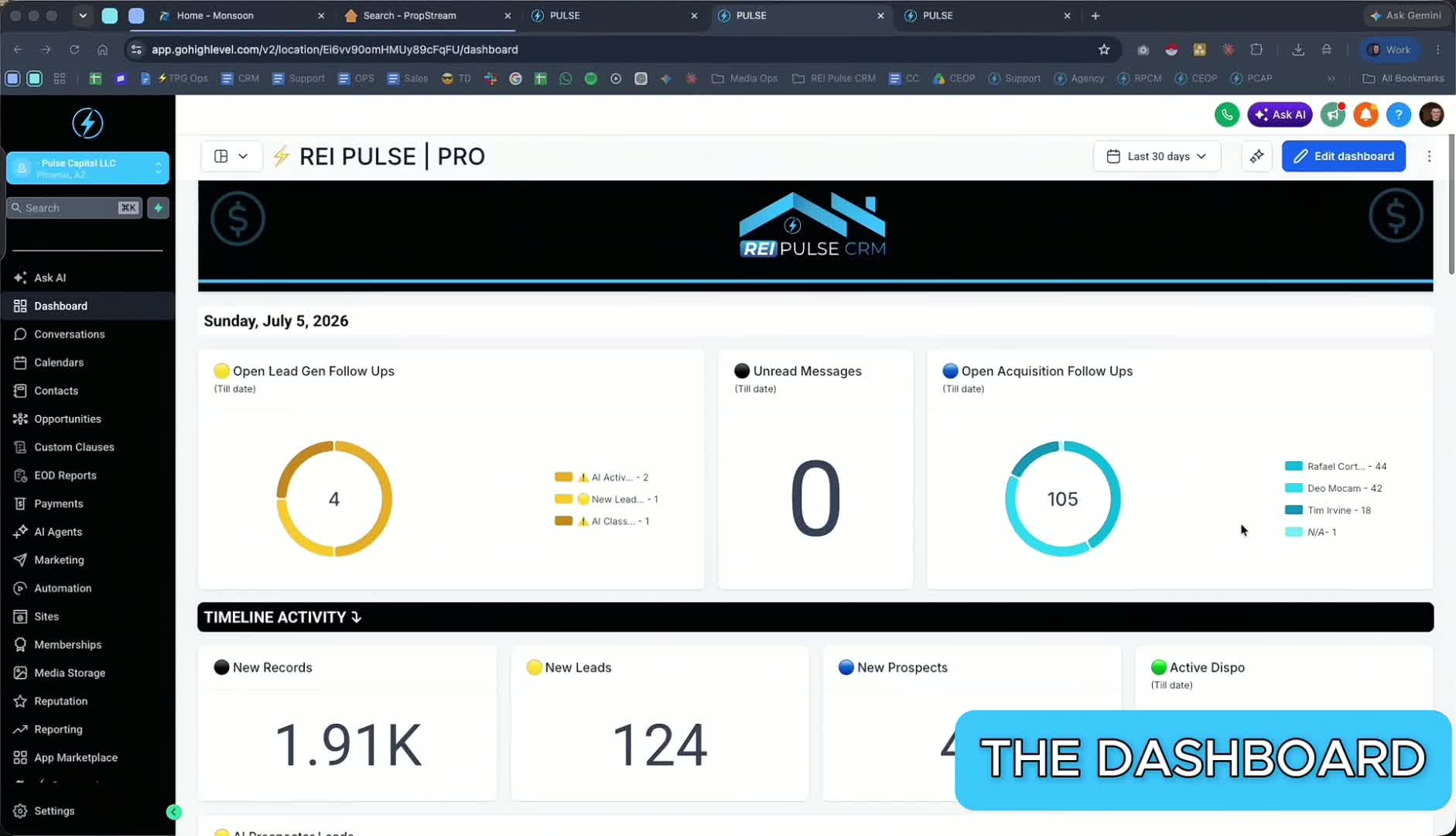Screen dimensions: 1456x836
Task: Click the dashboard magic wand icon
Action: [1256, 156]
